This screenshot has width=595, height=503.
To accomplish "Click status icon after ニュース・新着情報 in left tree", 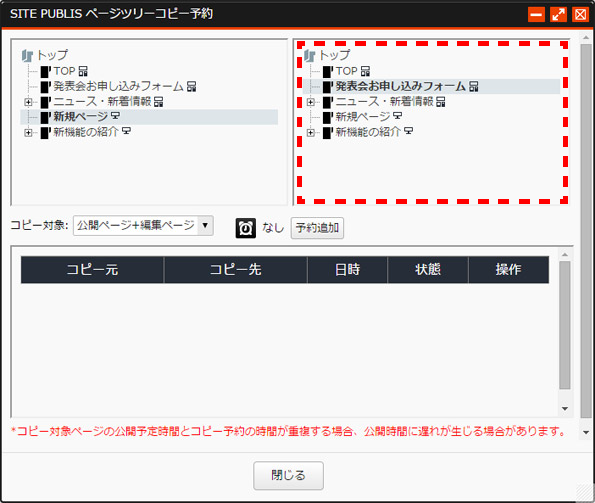I will pos(159,102).
